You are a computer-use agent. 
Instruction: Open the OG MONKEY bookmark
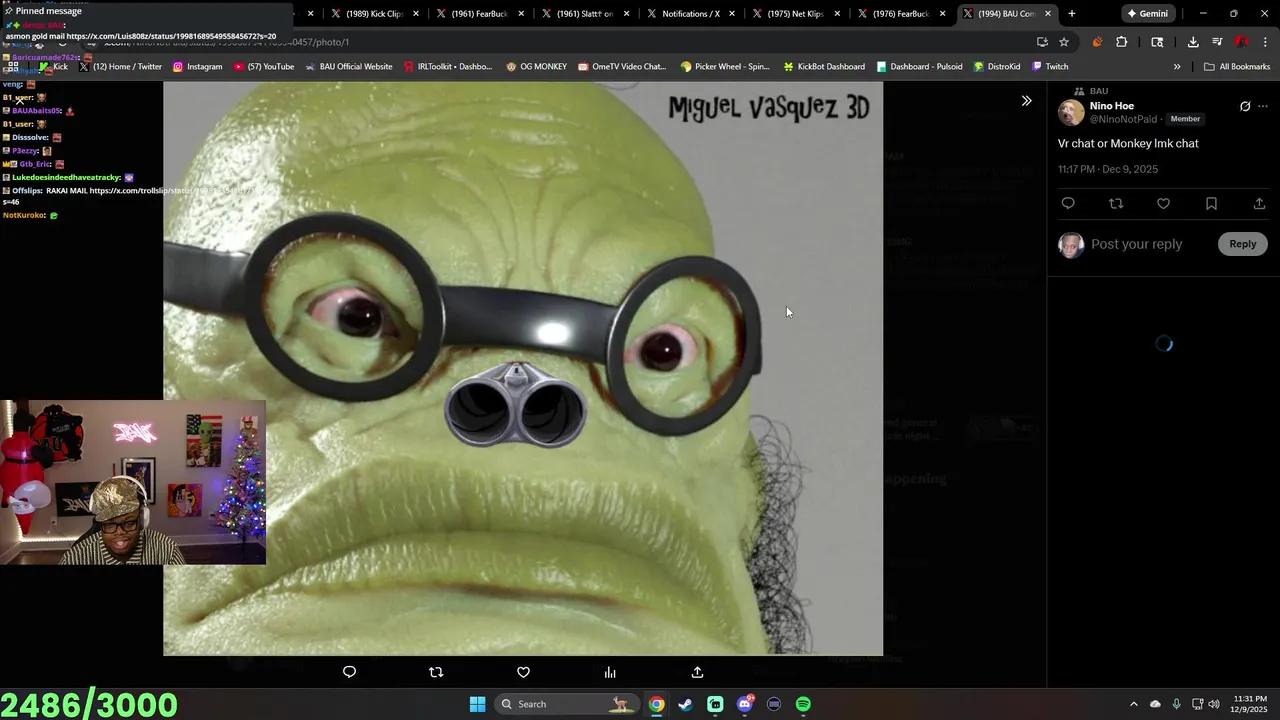point(536,66)
